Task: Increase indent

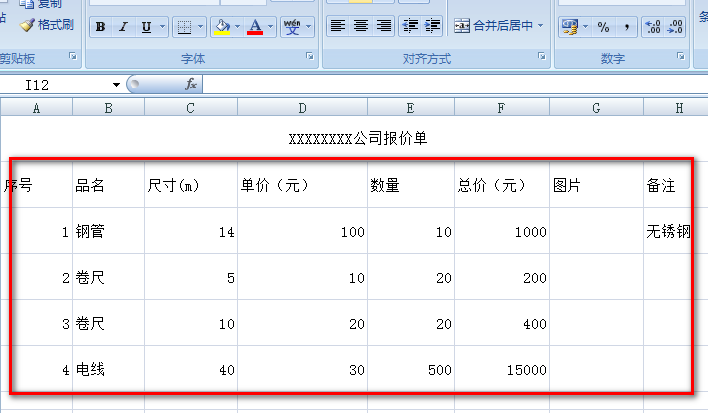Action: (433, 26)
